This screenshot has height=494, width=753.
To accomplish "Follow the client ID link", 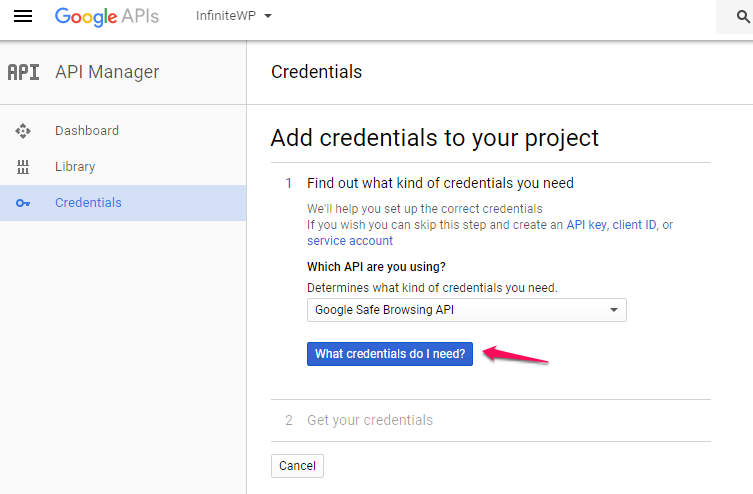I will (634, 225).
